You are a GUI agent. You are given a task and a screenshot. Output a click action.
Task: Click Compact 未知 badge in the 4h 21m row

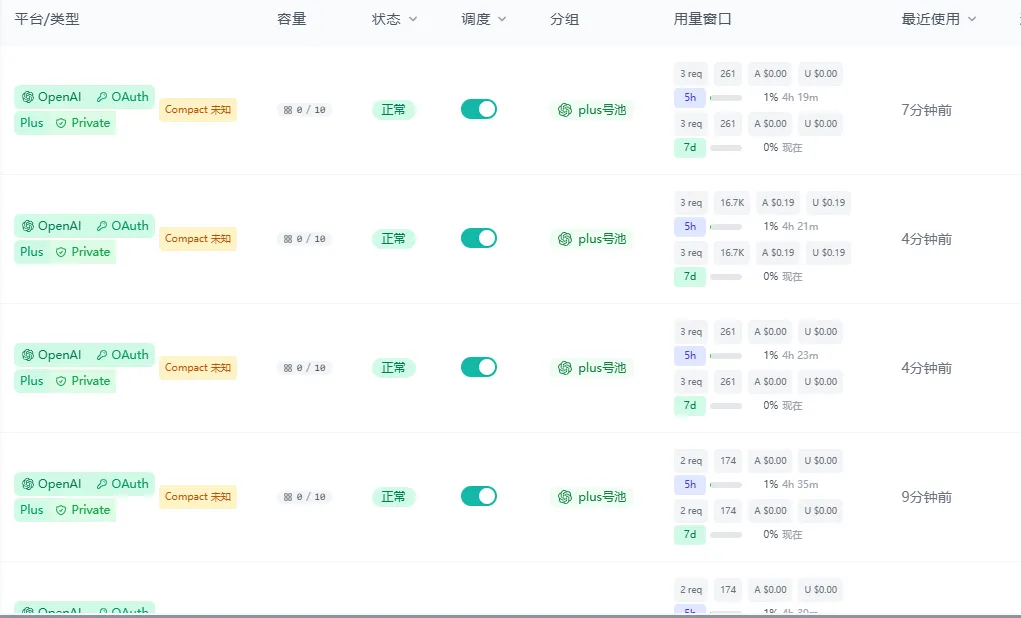(x=198, y=238)
